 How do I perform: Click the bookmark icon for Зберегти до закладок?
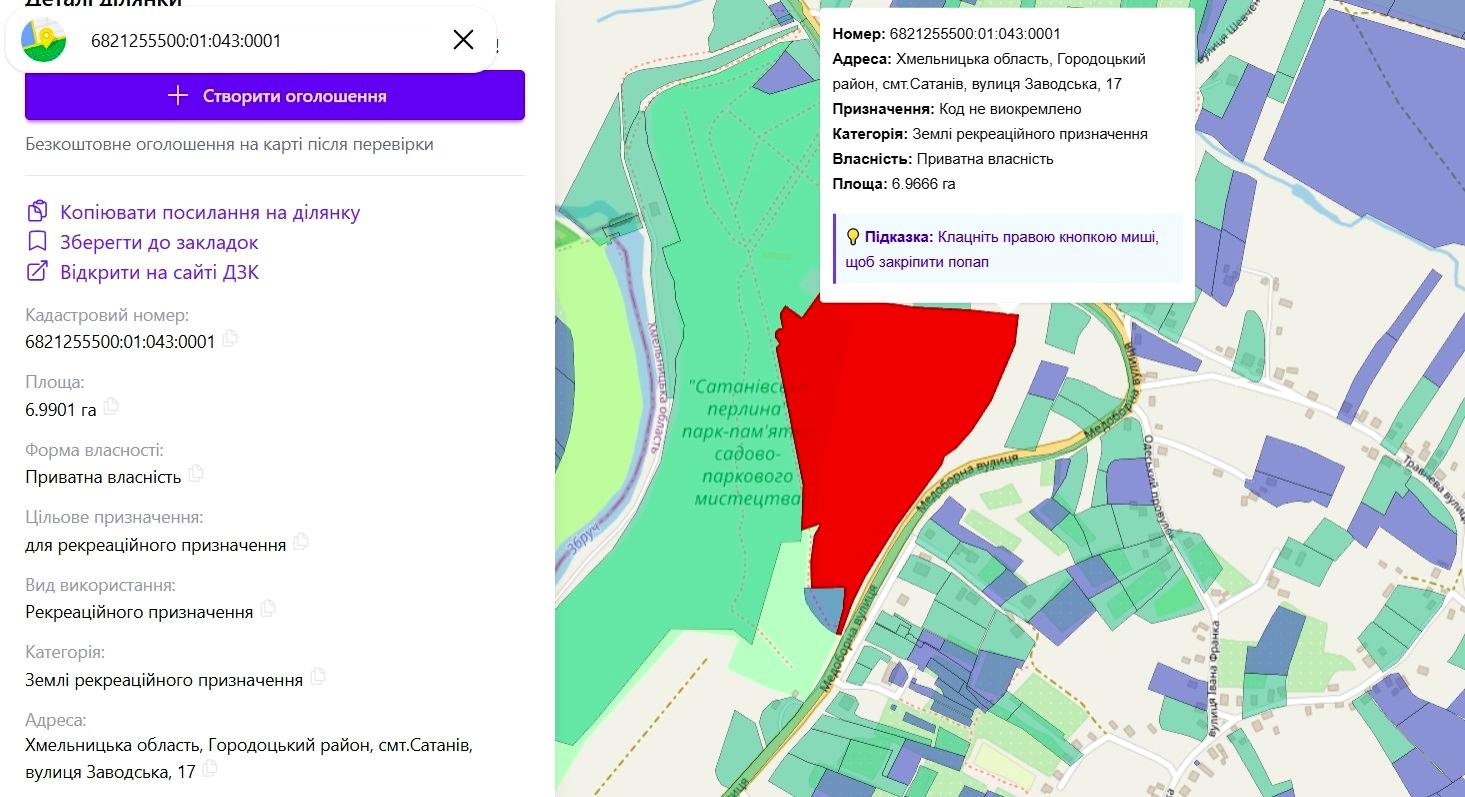[38, 242]
